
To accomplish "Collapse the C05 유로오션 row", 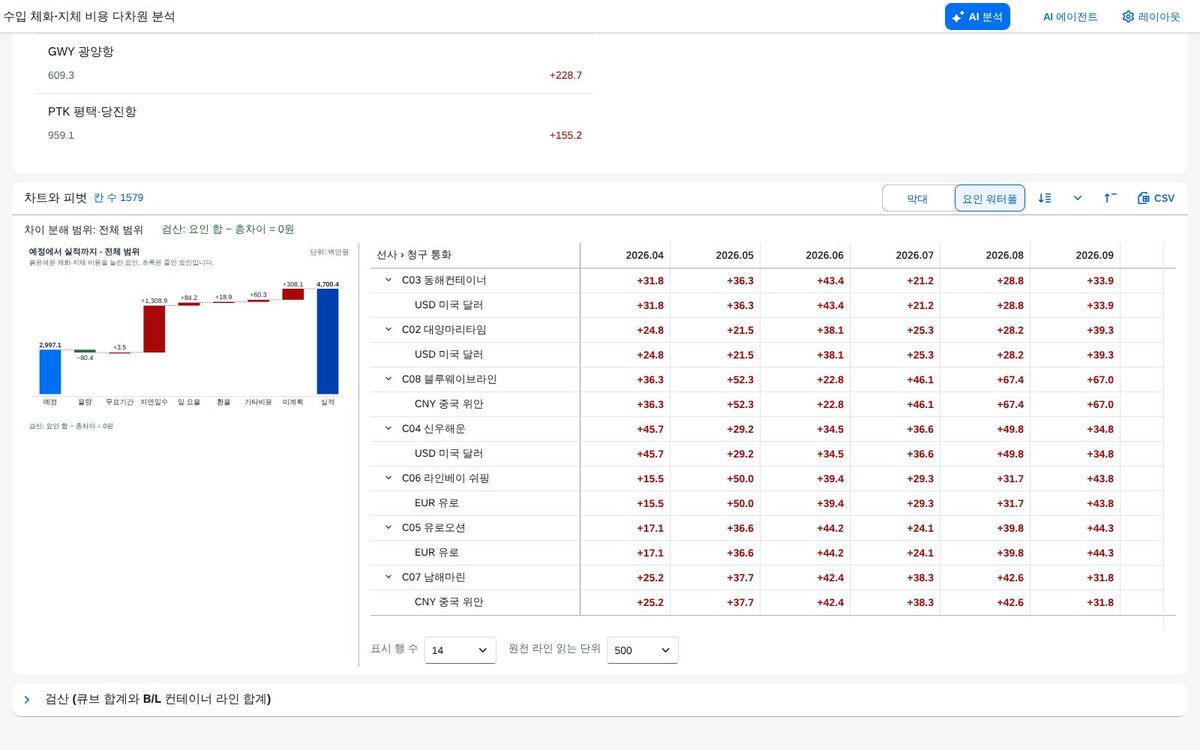I will 388,527.
